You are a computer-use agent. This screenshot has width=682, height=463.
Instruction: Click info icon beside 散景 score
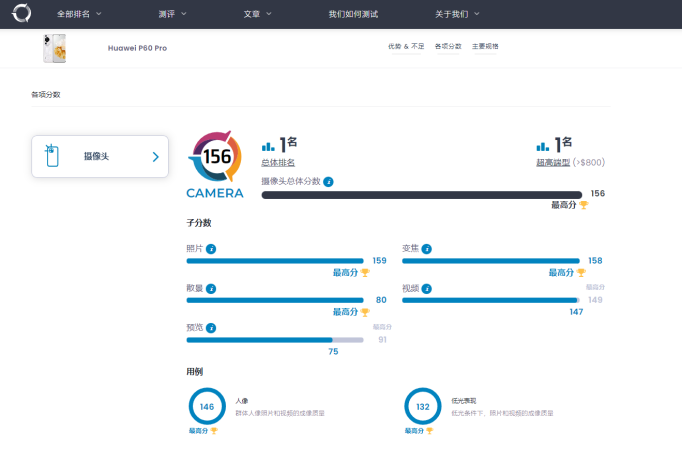pos(211,288)
